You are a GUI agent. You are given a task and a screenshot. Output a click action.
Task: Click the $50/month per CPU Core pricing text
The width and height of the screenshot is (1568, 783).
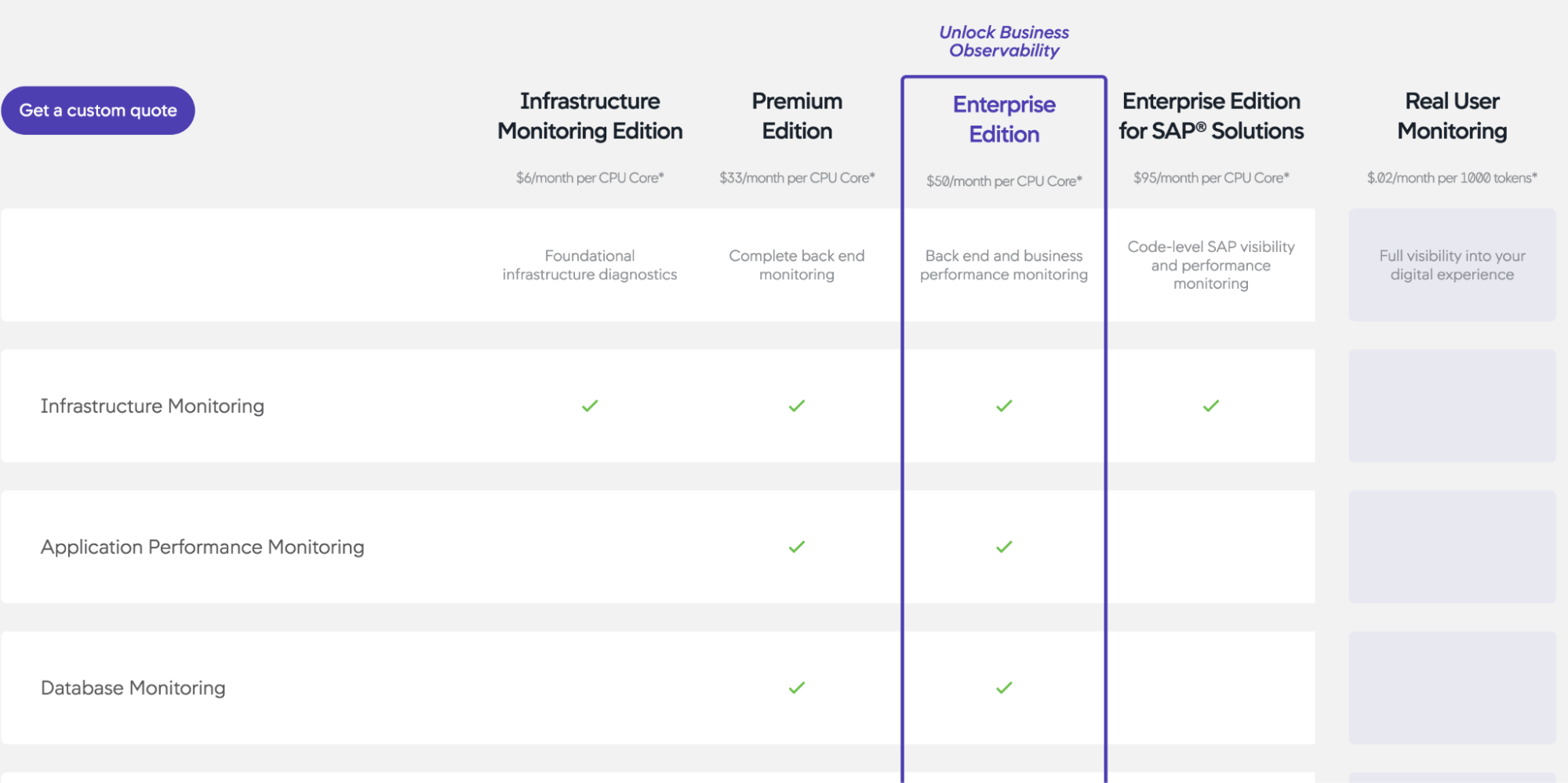pyautogui.click(x=1003, y=180)
